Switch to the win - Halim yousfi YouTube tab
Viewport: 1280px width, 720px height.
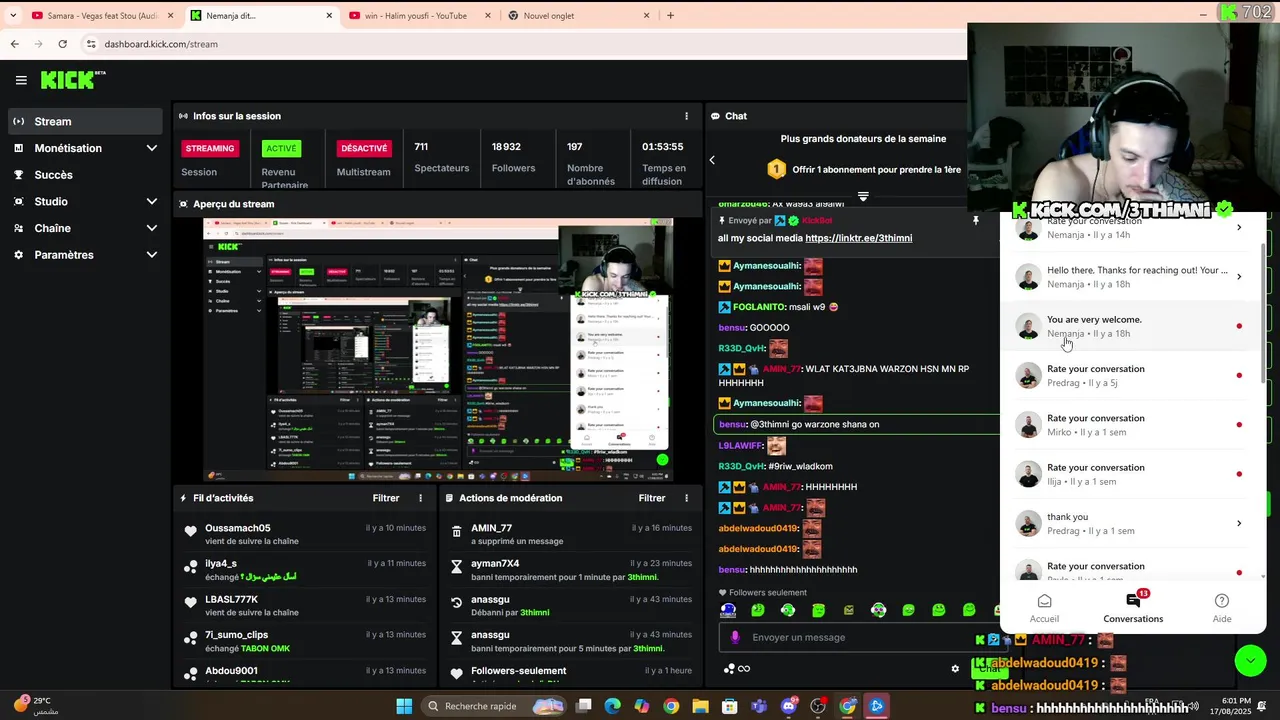(418, 16)
